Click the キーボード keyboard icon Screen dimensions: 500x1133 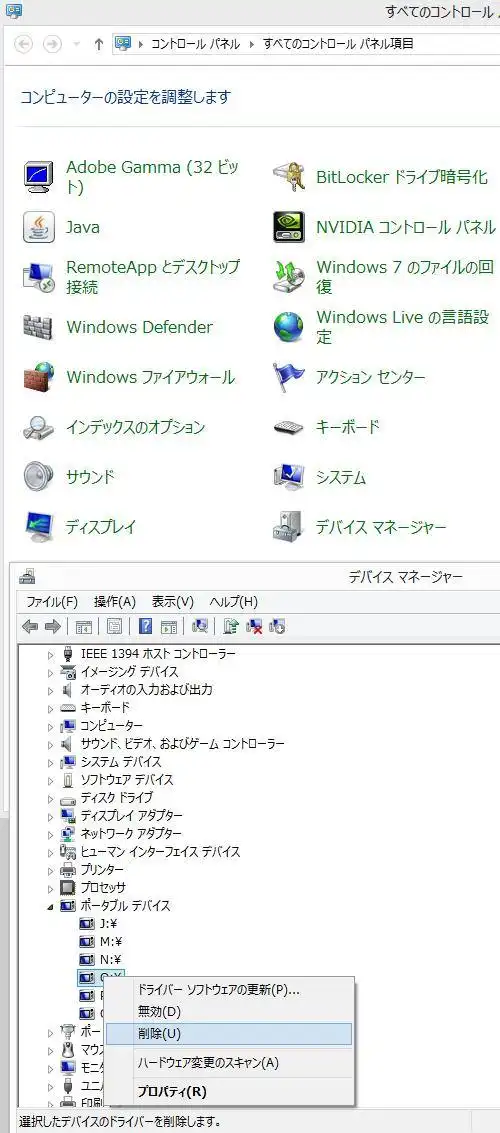pos(289,427)
